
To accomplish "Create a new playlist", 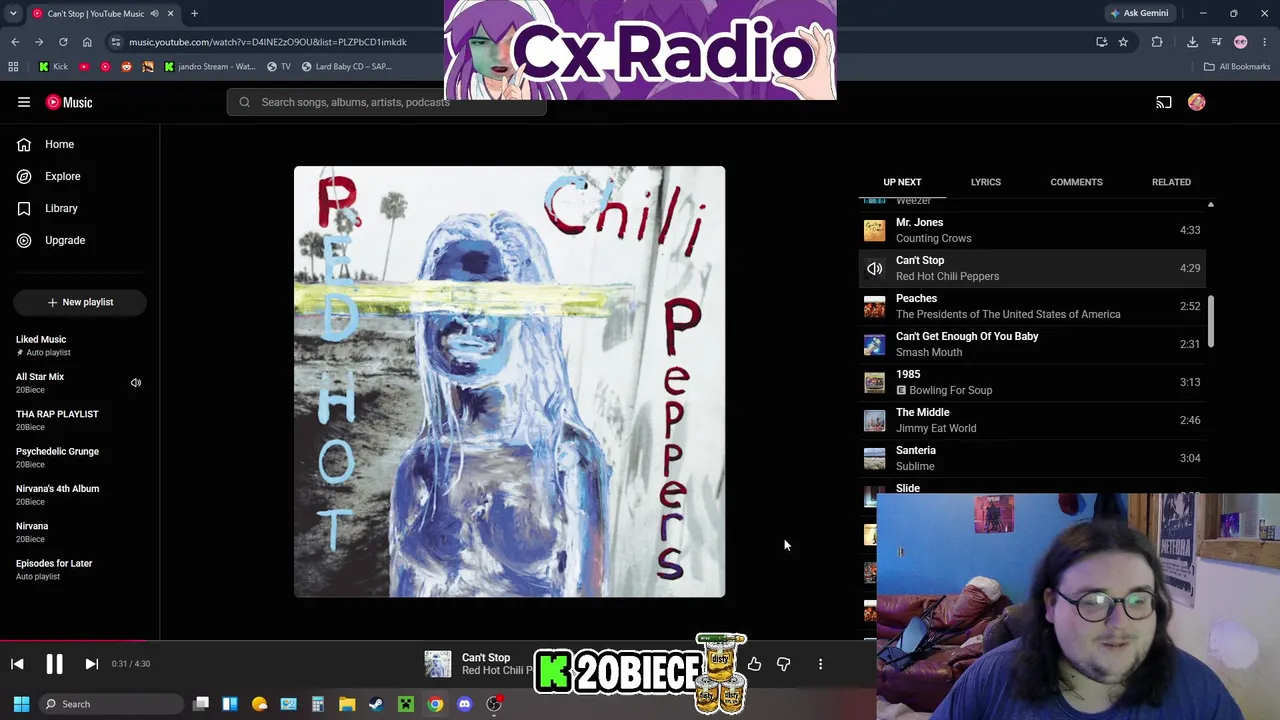I will [80, 302].
